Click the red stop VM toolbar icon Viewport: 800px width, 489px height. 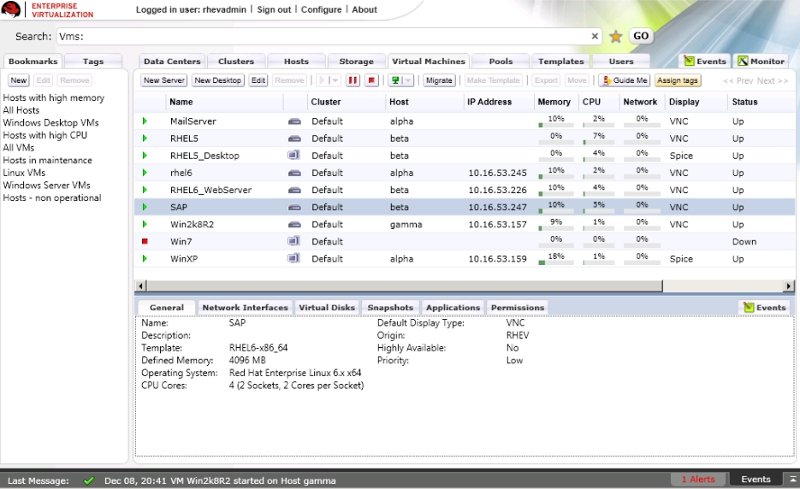point(371,80)
